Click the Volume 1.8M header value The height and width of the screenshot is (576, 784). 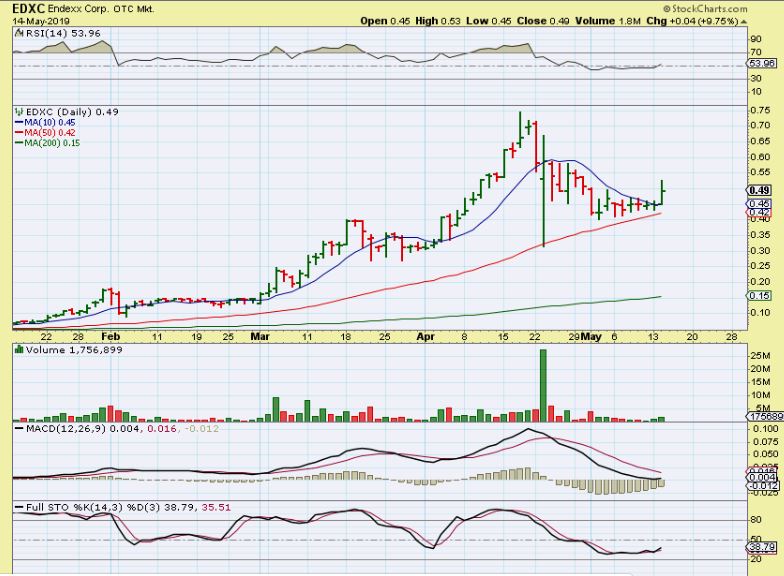tap(608, 21)
